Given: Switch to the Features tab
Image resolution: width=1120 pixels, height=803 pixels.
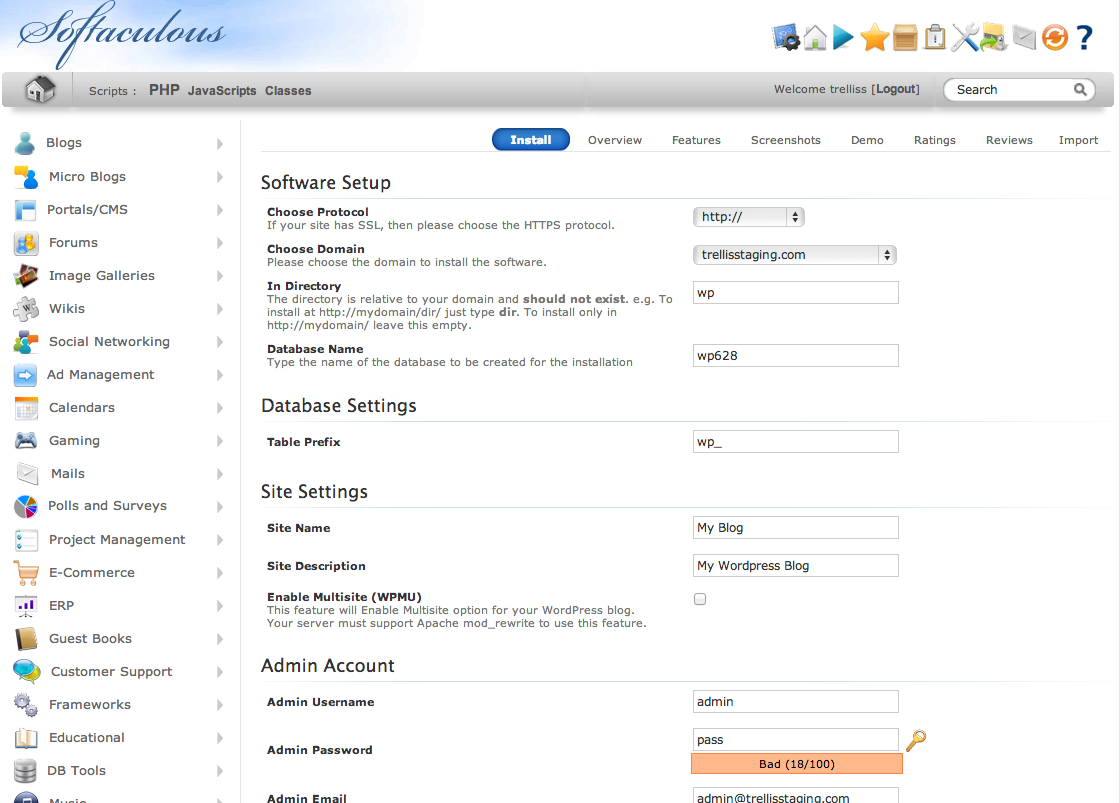Looking at the screenshot, I should (696, 140).
